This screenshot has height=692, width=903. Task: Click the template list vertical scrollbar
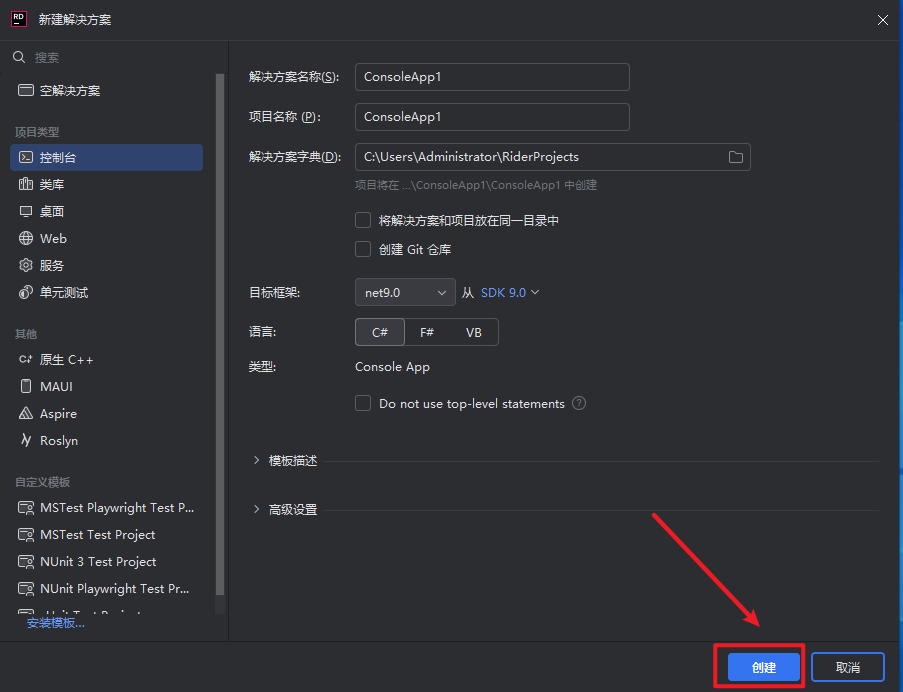(x=219, y=334)
